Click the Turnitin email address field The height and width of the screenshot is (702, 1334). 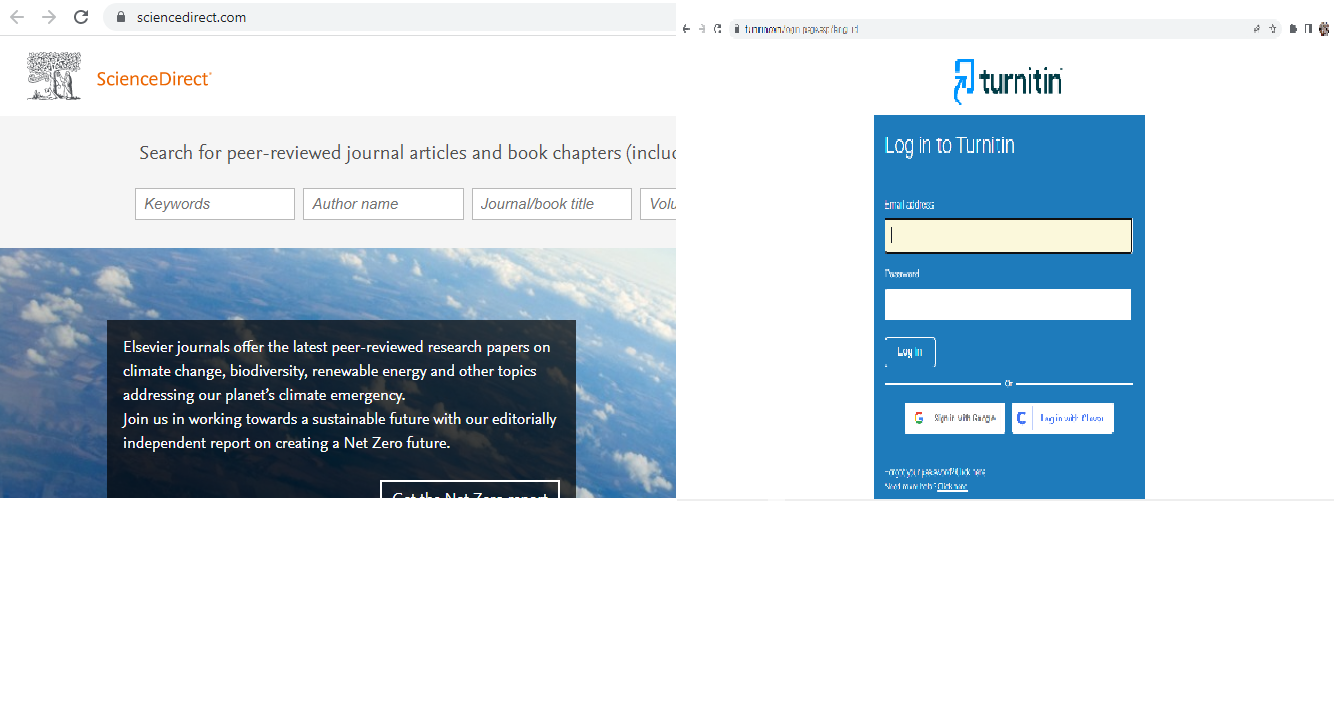pyautogui.click(x=1008, y=236)
